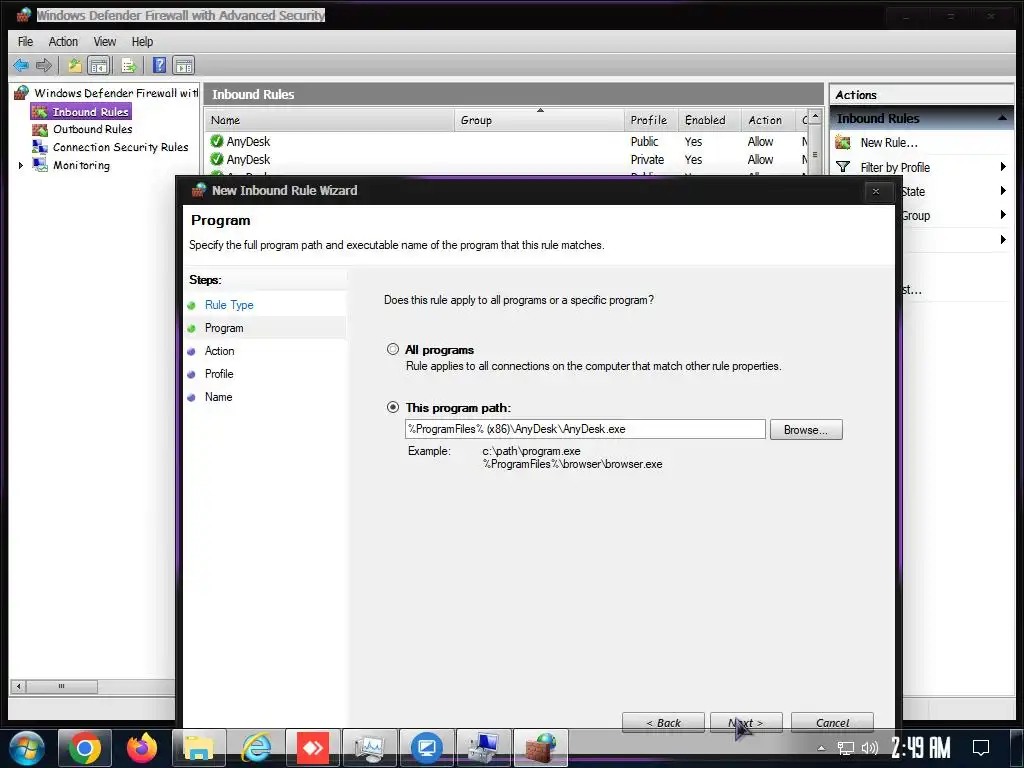
Task: Click the Export List toolbar icon
Action: (129, 65)
